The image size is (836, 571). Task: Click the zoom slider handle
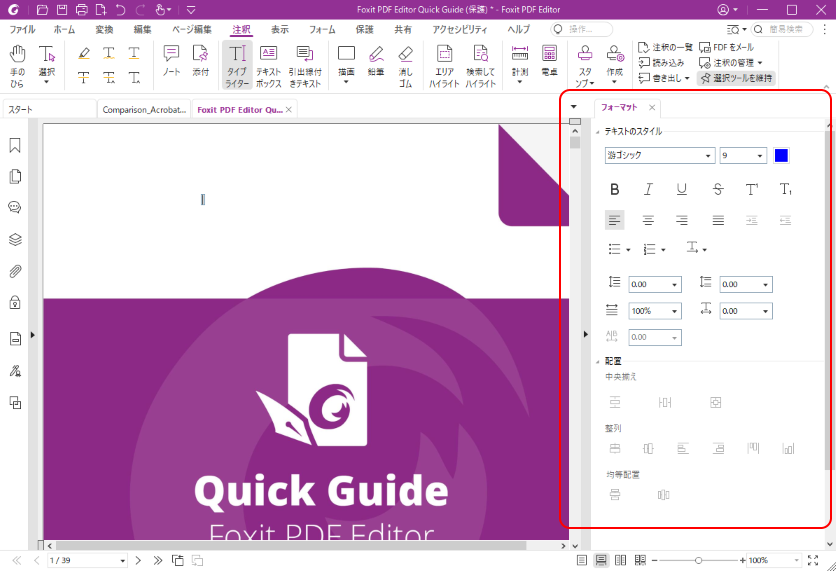(x=698, y=560)
